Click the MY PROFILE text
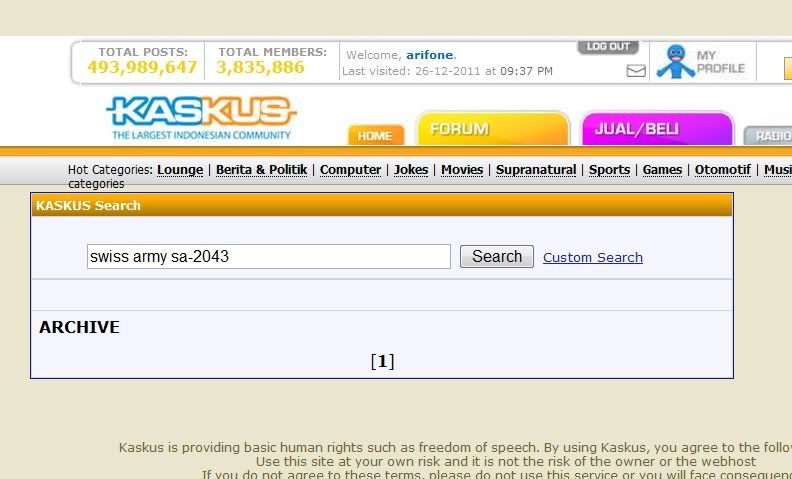This screenshot has height=479, width=792. (721, 62)
